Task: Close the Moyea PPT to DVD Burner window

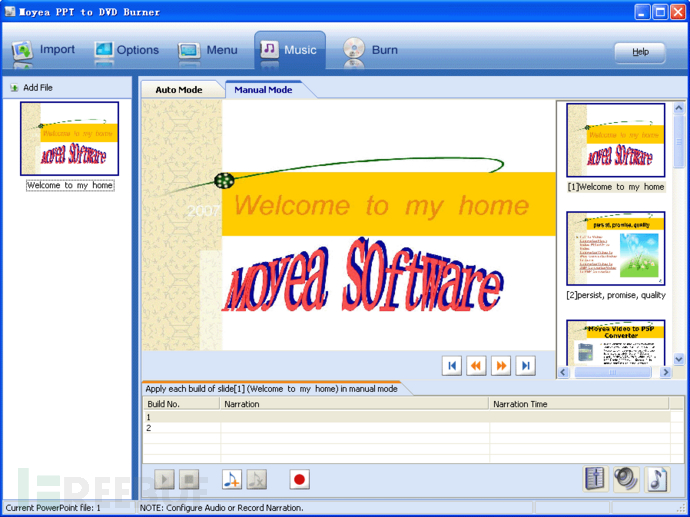Action: 678,12
